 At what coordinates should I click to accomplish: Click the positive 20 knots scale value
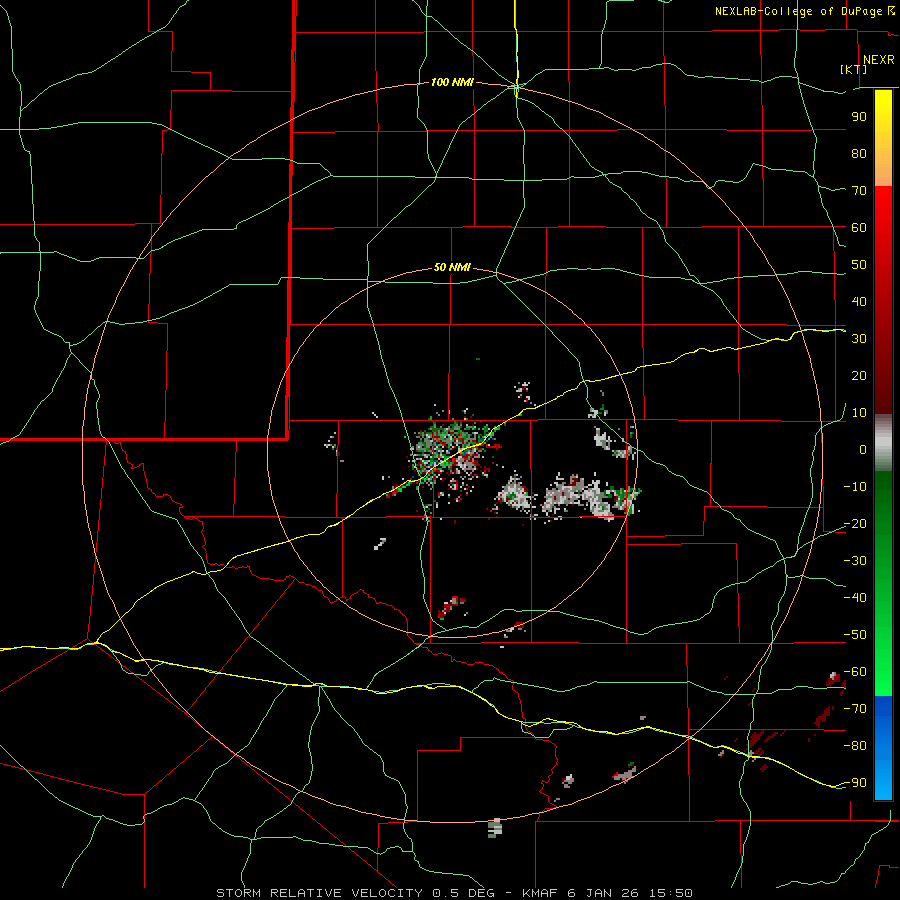click(x=859, y=375)
